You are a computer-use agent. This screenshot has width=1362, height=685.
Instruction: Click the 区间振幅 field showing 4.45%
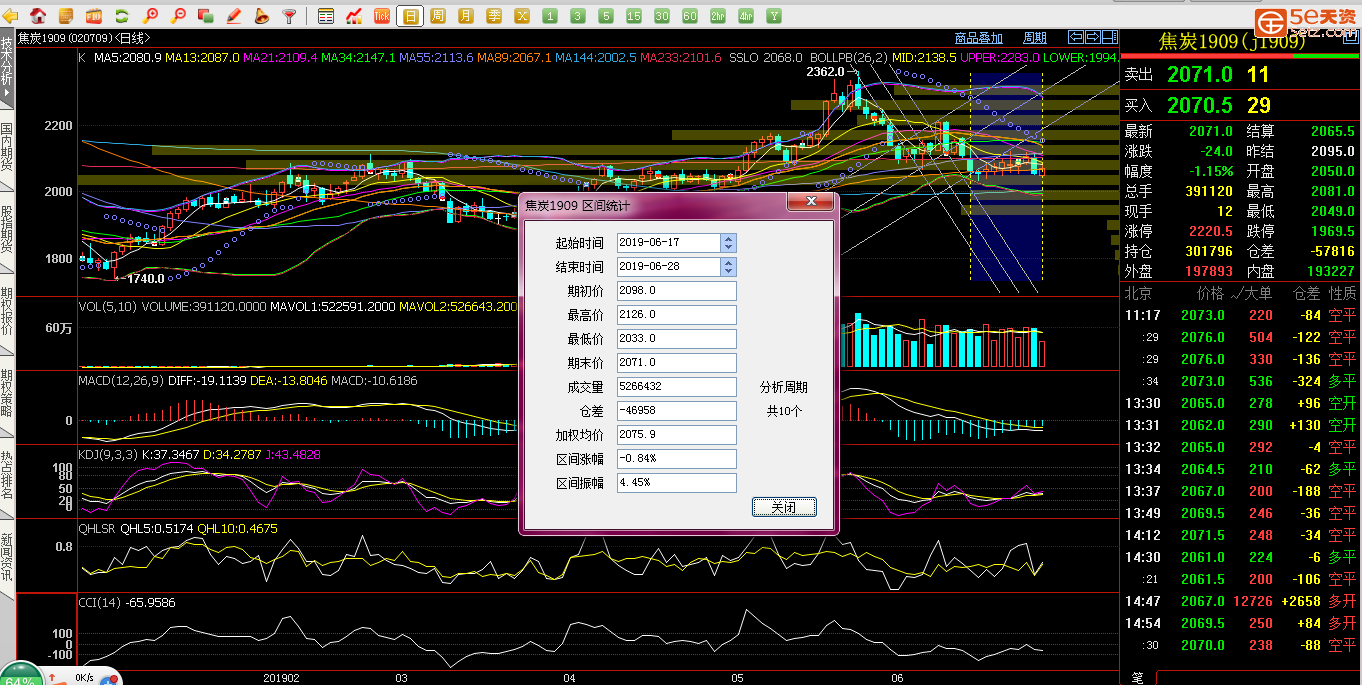tap(677, 483)
